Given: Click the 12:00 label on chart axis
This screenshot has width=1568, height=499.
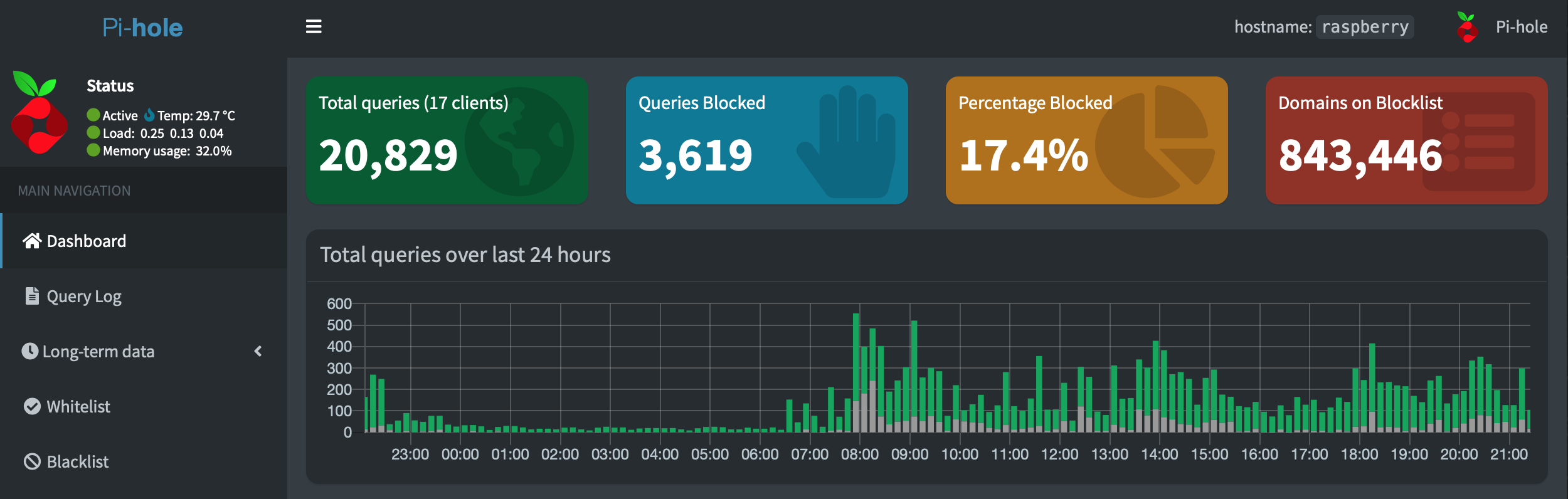Looking at the screenshot, I should tap(1060, 454).
